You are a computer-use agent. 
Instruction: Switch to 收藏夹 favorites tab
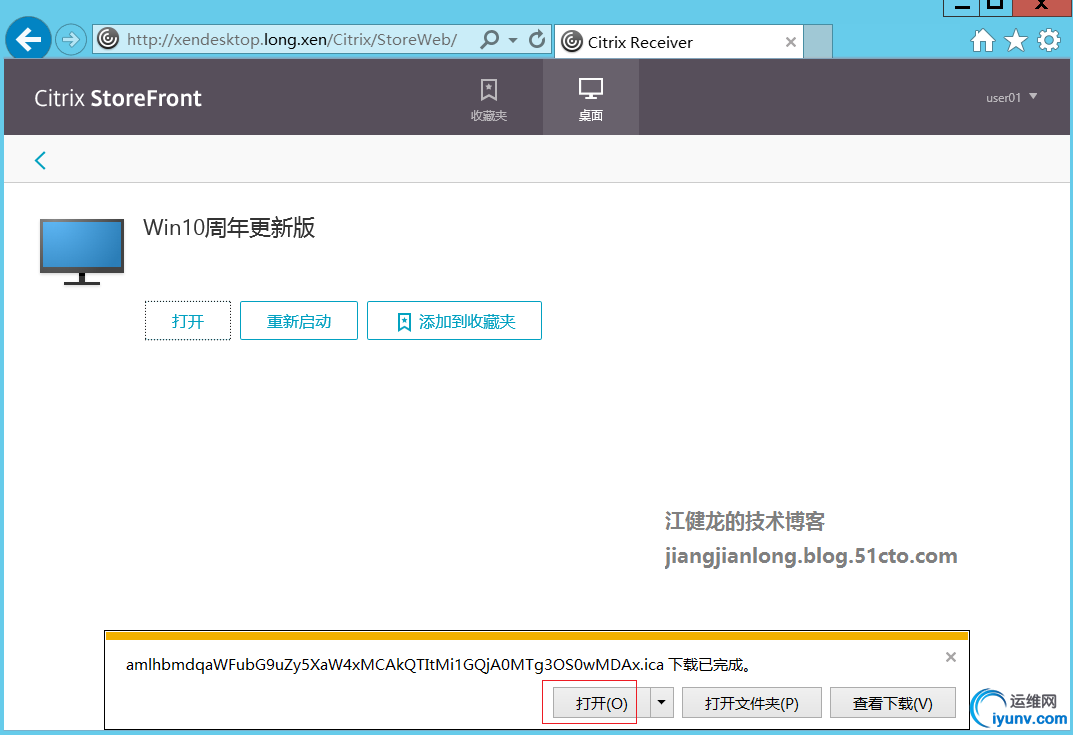489,99
